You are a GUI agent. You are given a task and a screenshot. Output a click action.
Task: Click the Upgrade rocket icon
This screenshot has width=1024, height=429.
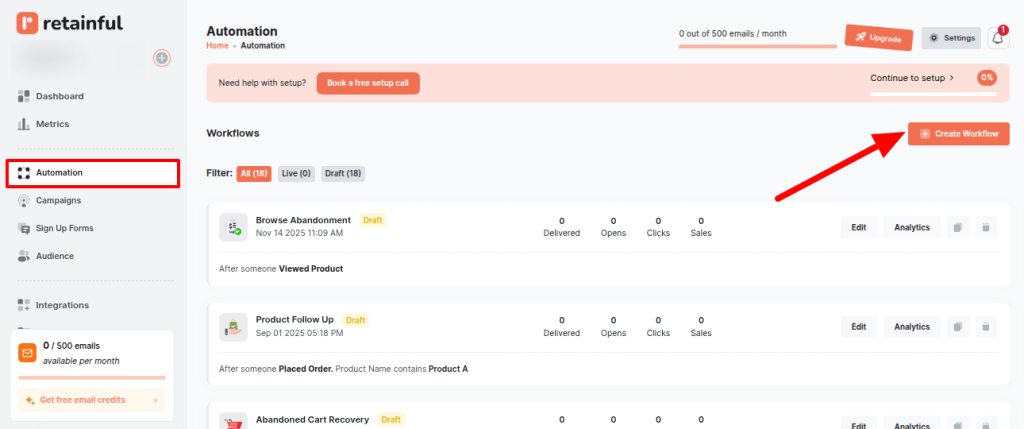click(x=861, y=36)
